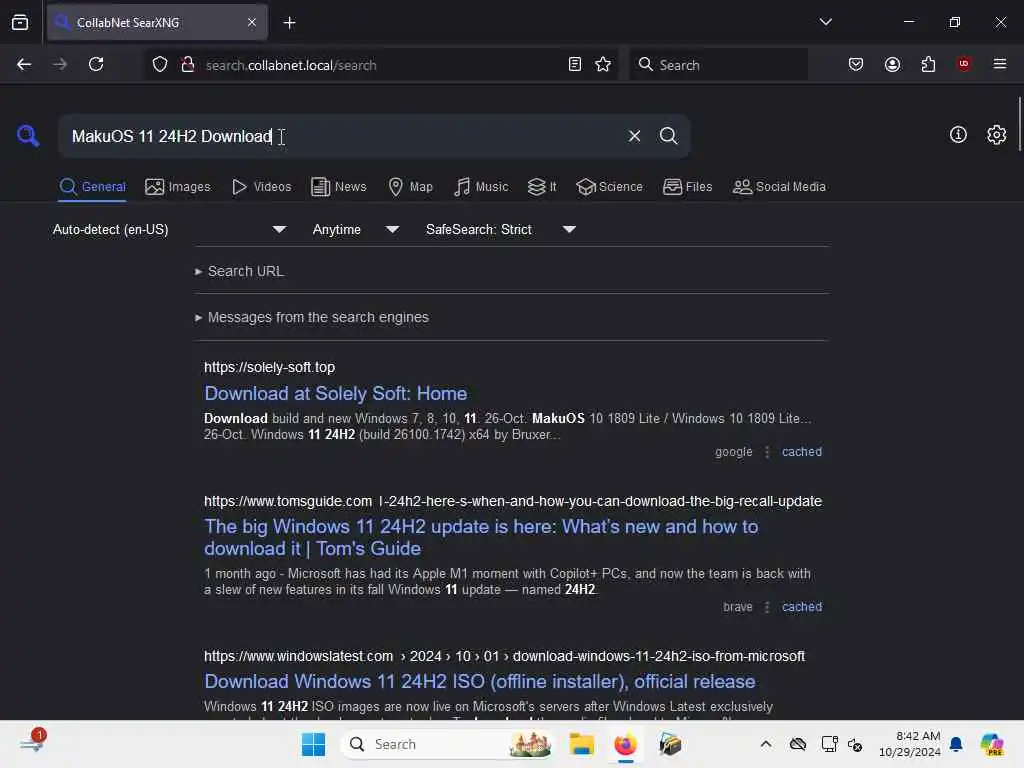1024x768 pixels.
Task: Open the extensions puzzle icon
Action: pos(928,64)
